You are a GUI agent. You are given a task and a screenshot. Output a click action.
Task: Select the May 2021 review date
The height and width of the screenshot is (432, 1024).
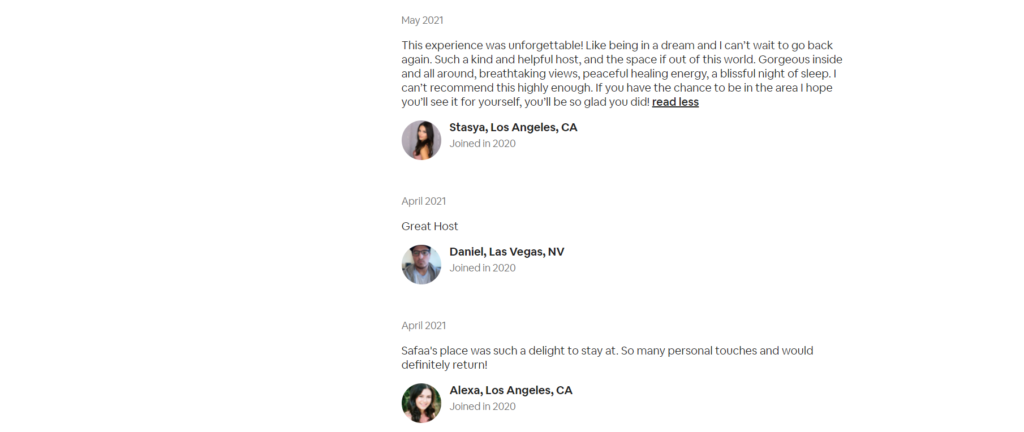pos(423,20)
